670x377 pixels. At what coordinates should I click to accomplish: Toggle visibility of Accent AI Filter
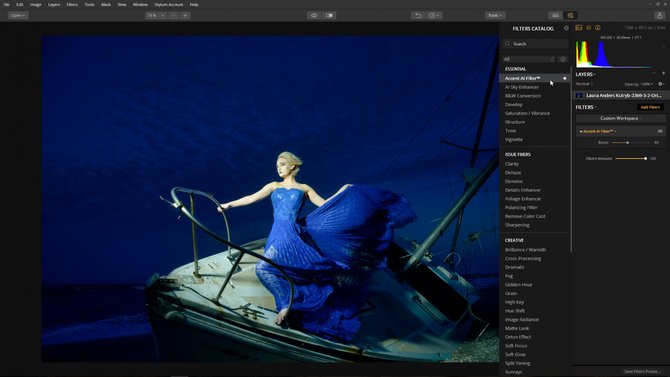660,131
